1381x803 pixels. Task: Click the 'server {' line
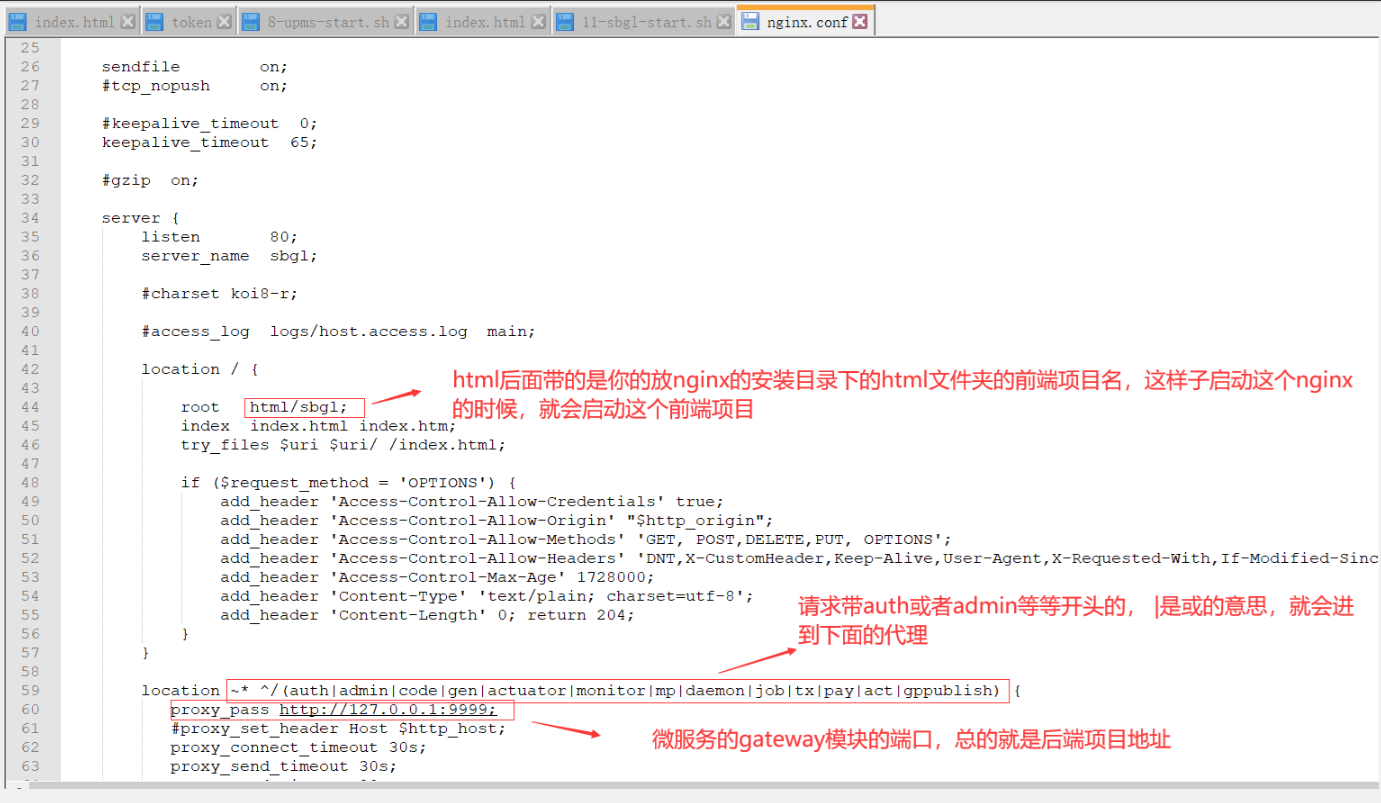coord(140,218)
